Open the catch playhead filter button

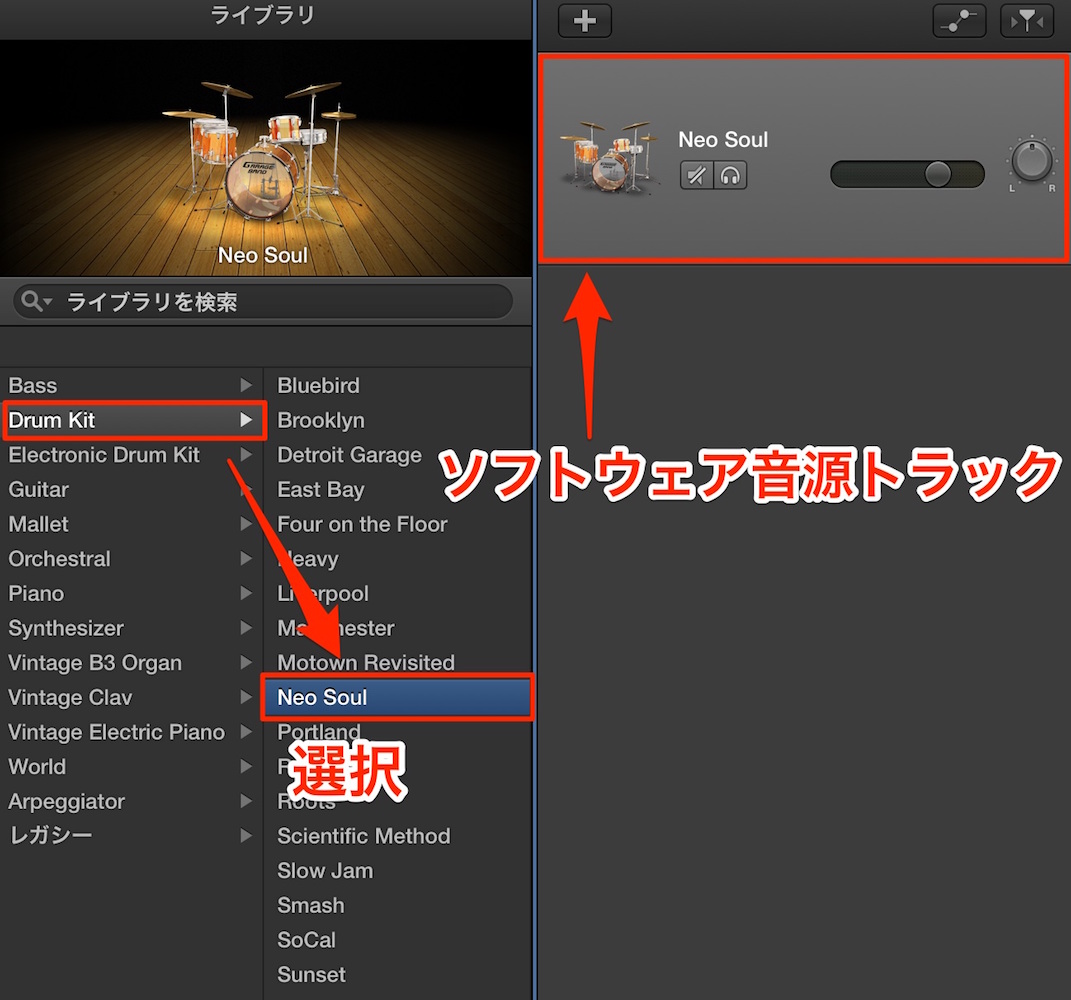click(1027, 20)
